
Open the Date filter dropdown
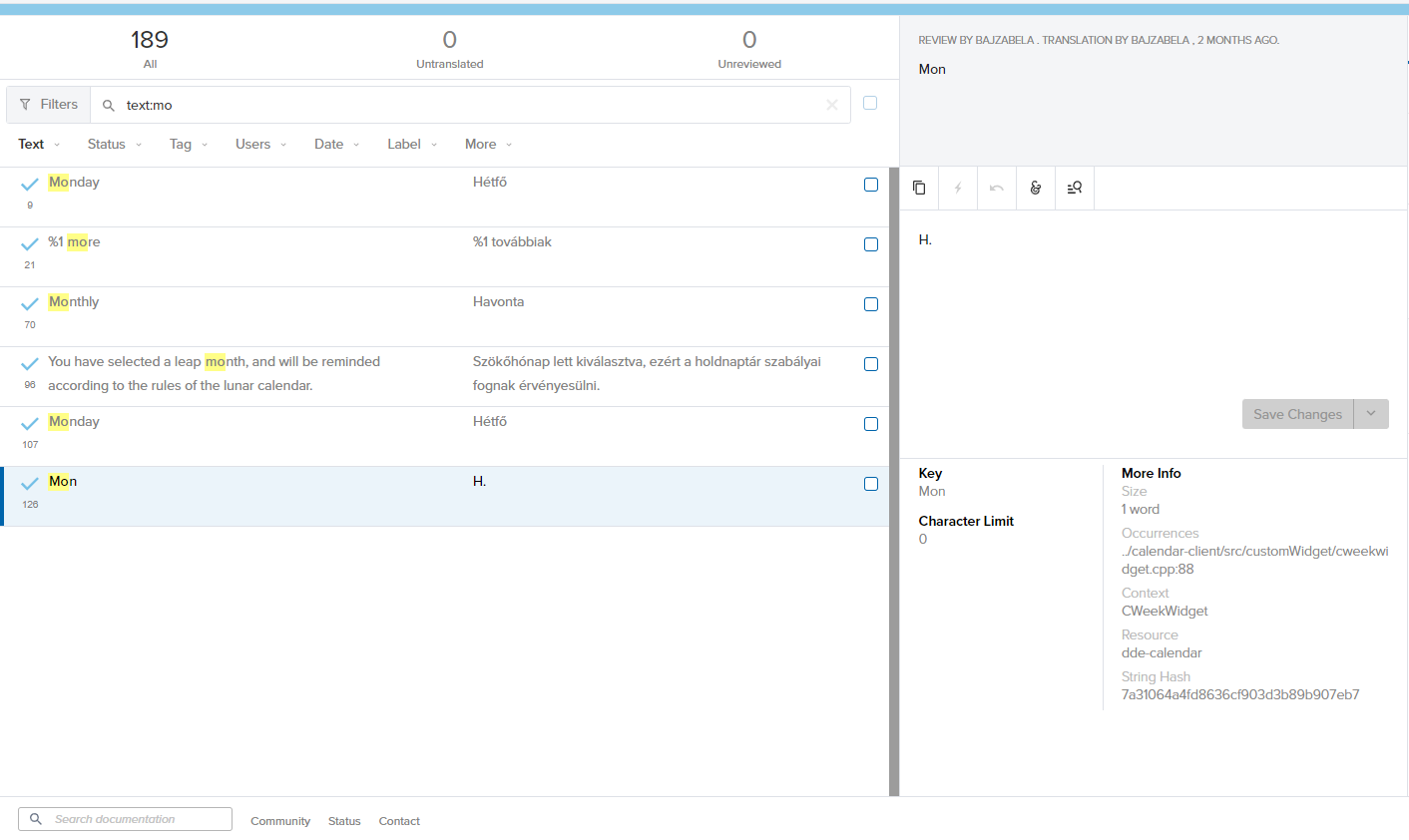coord(337,144)
